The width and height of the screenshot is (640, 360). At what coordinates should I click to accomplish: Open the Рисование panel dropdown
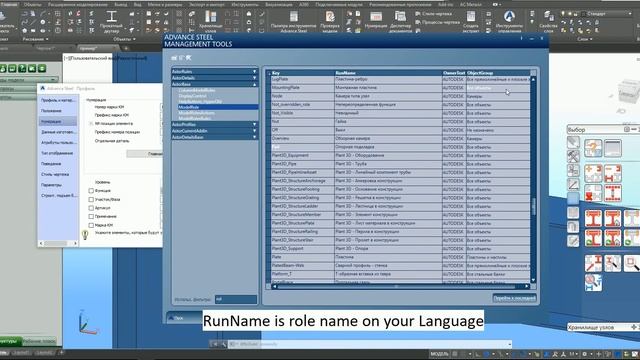pos(36,39)
